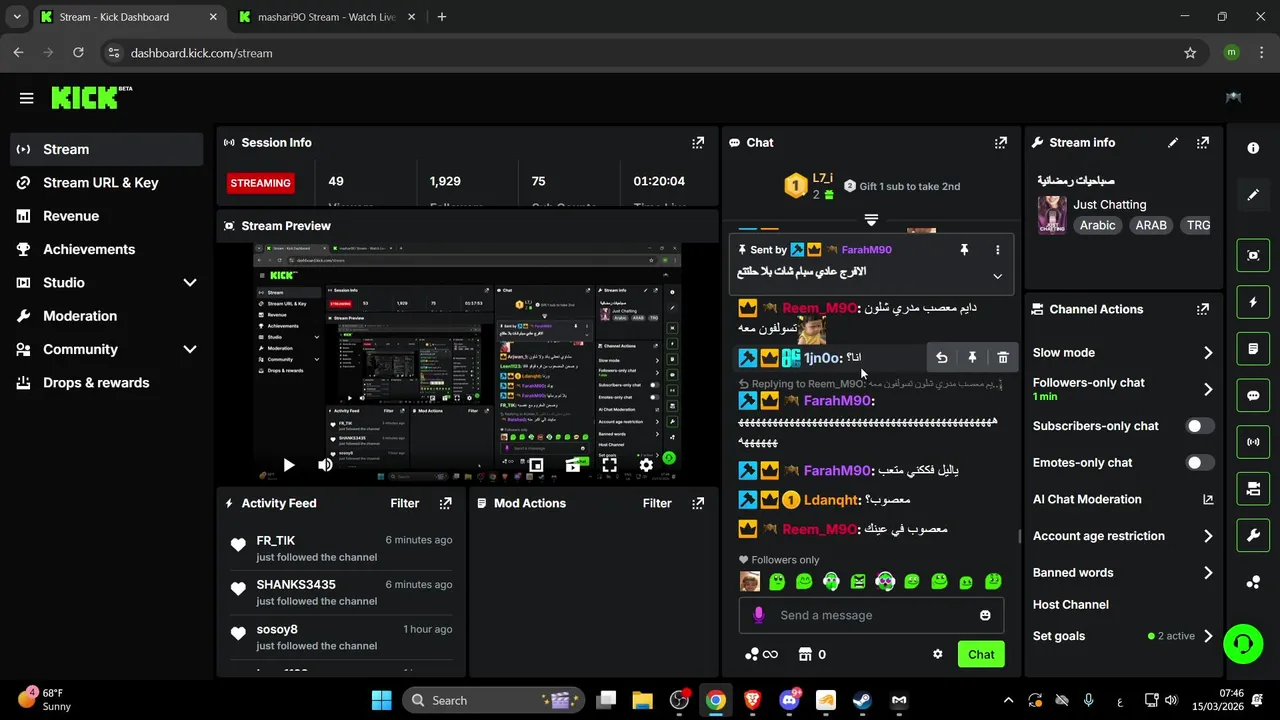This screenshot has height=720, width=1280.
Task: Pop out the Activity Feed panel
Action: (446, 503)
